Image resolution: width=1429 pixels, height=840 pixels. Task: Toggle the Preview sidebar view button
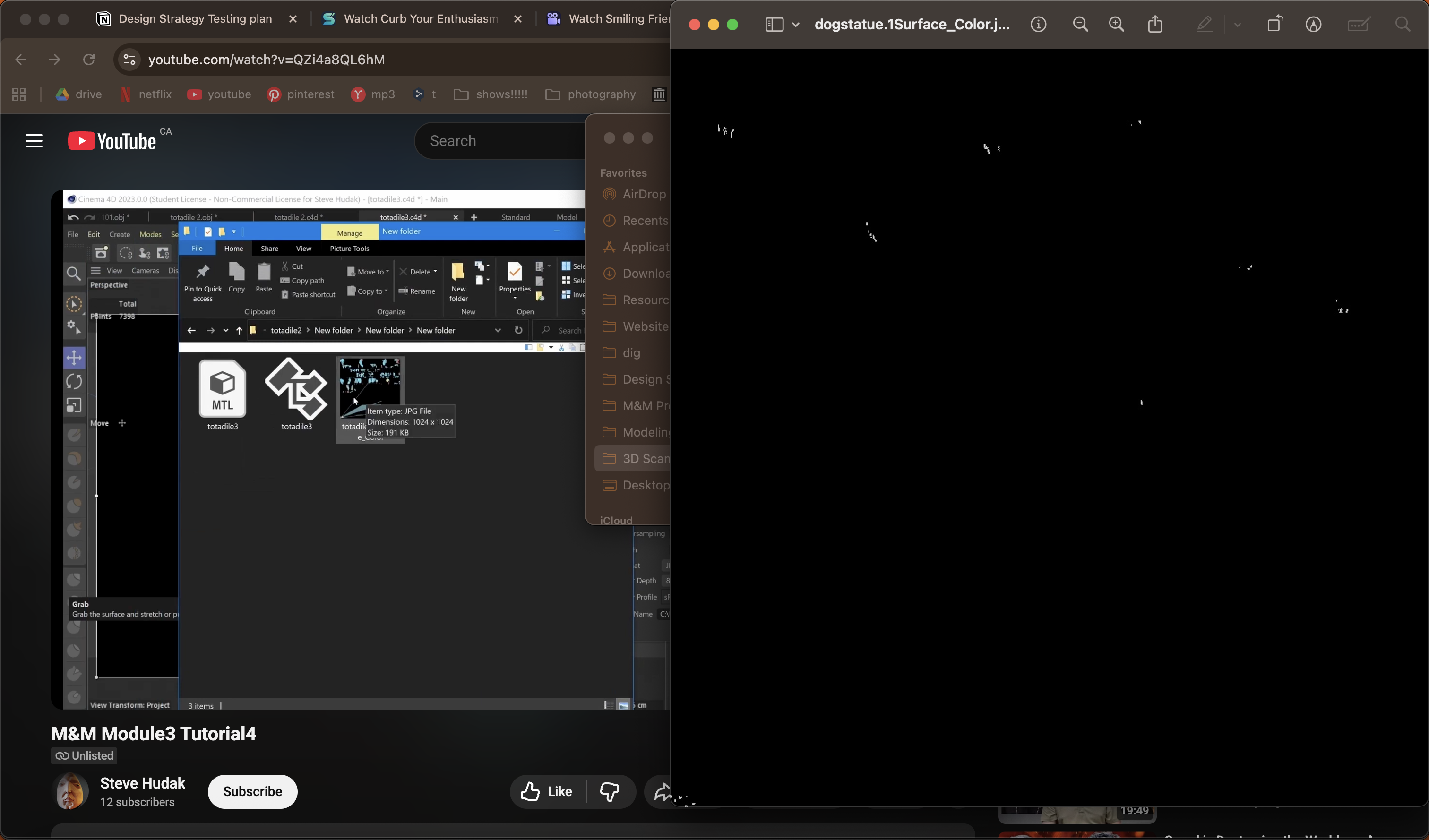click(774, 25)
